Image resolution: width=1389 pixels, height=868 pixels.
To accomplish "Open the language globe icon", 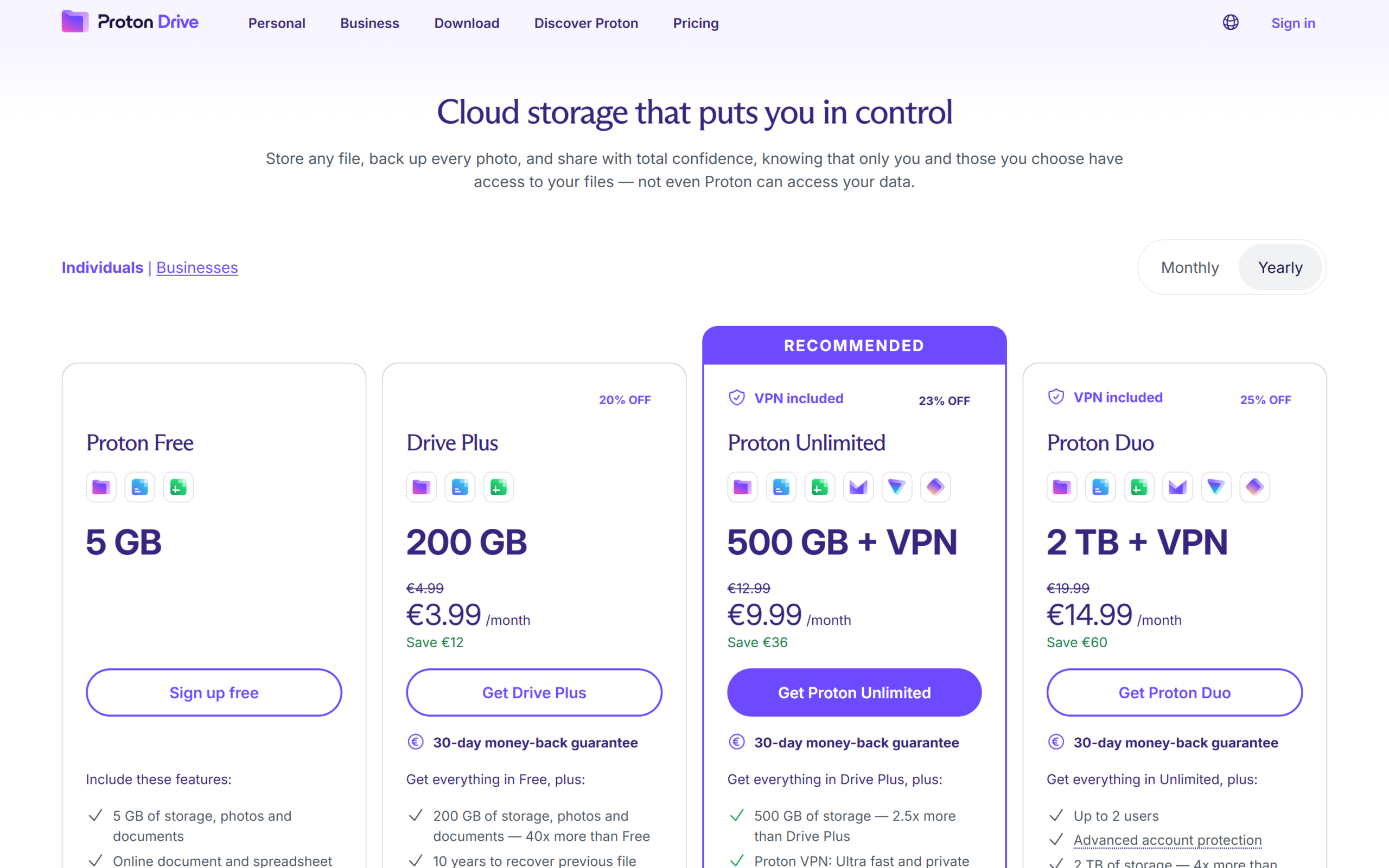I will pyautogui.click(x=1230, y=22).
